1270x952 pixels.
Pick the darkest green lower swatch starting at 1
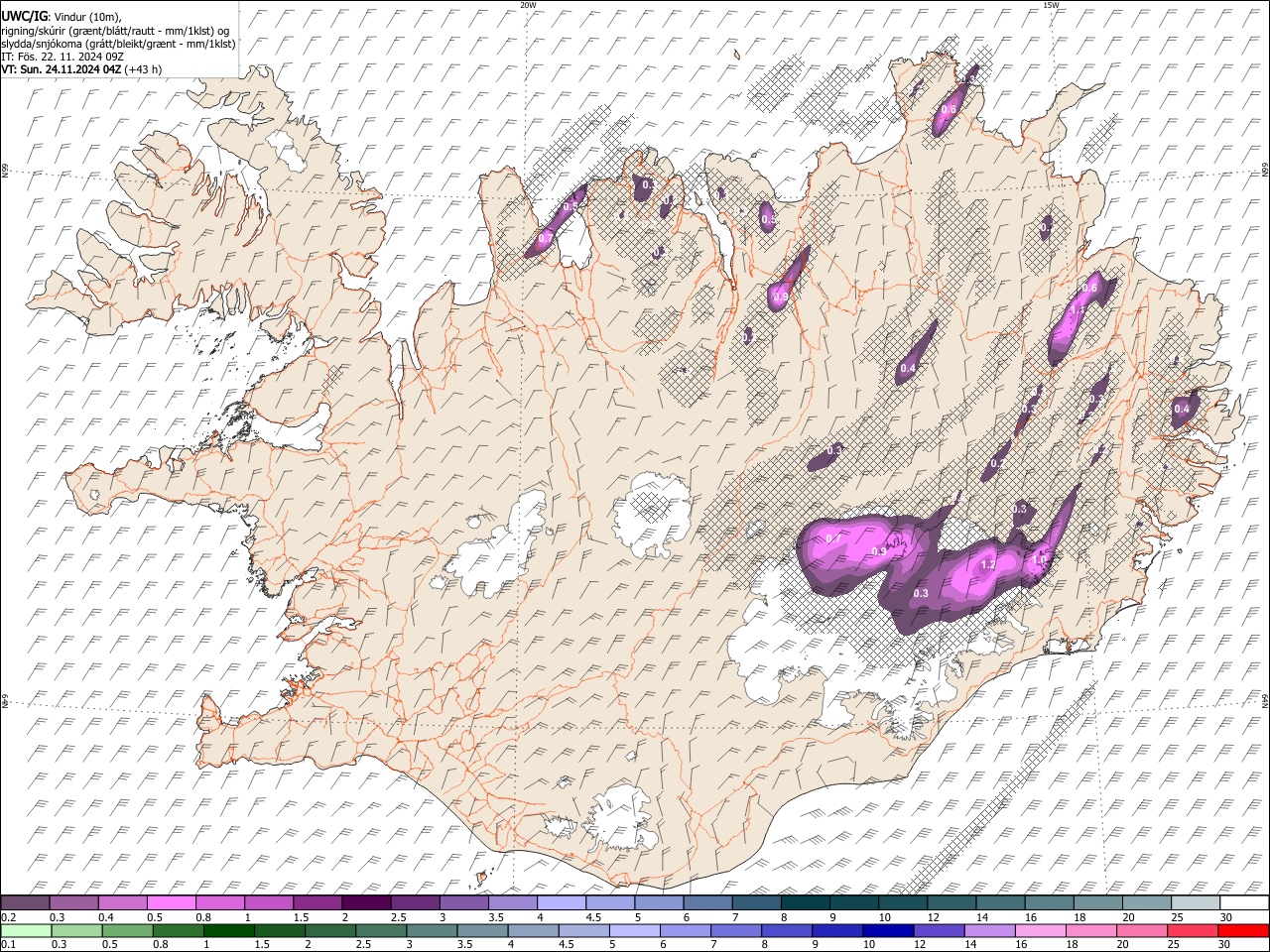228,930
